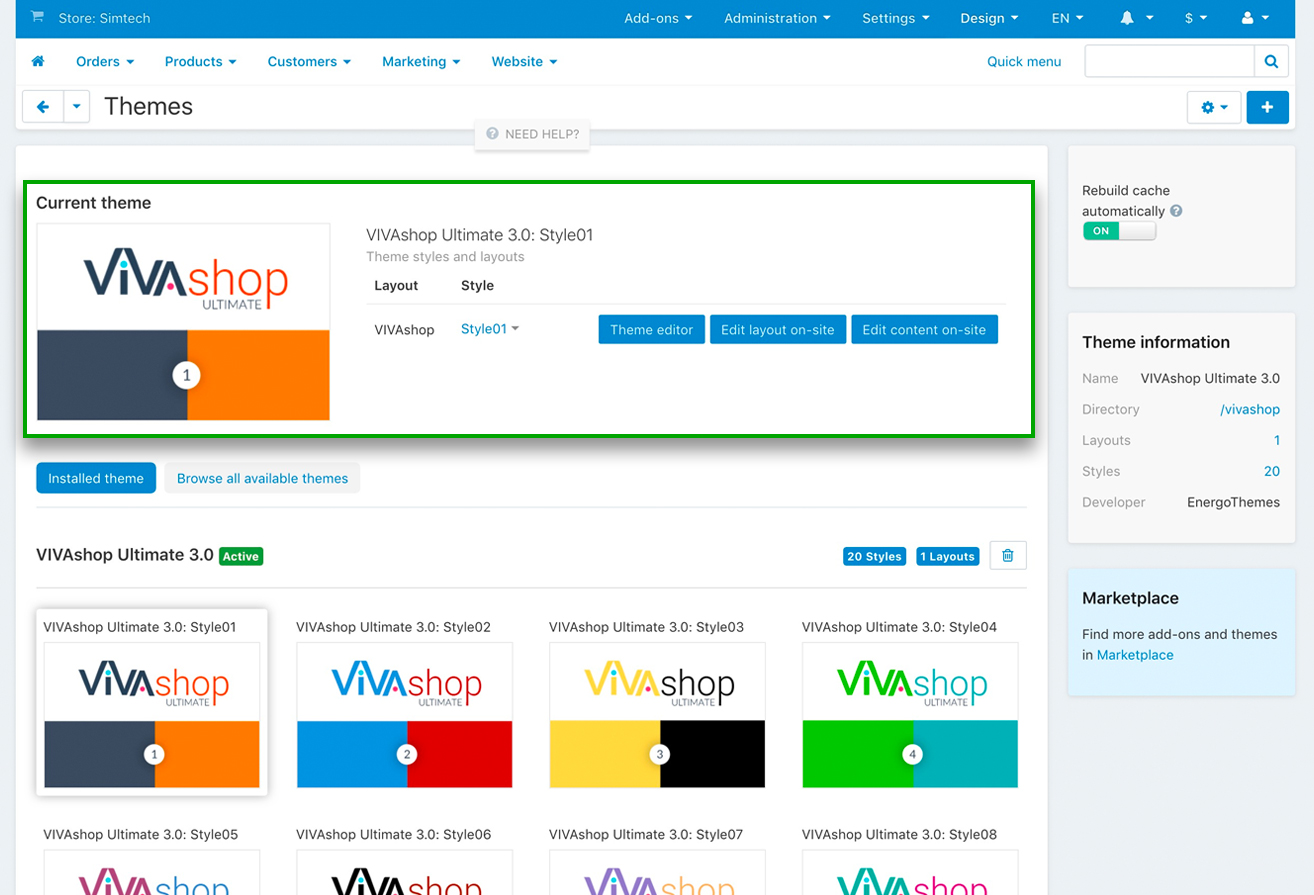Image resolution: width=1314 pixels, height=895 pixels.
Task: Select Style02 blue-red thumbnail
Action: pyautogui.click(x=405, y=715)
